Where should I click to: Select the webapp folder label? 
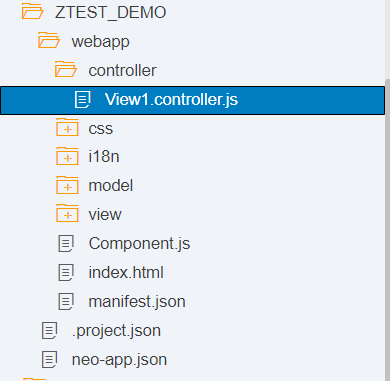(100, 42)
